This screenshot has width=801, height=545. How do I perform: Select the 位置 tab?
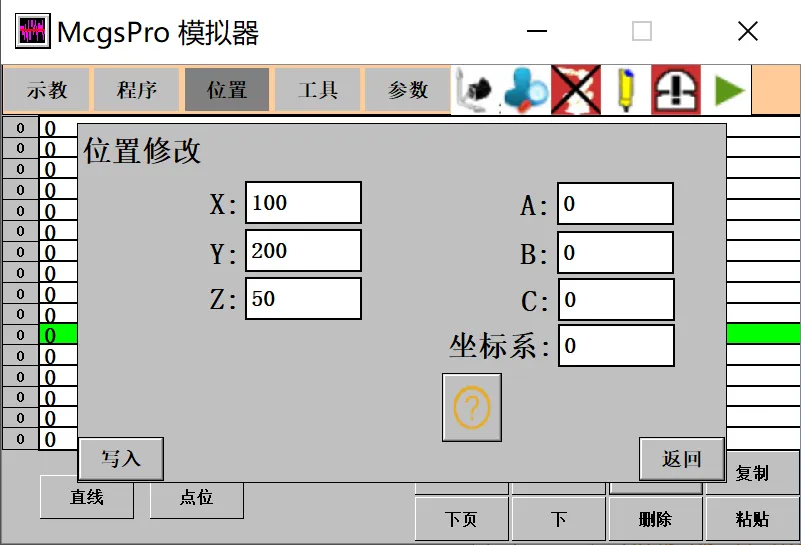227,90
